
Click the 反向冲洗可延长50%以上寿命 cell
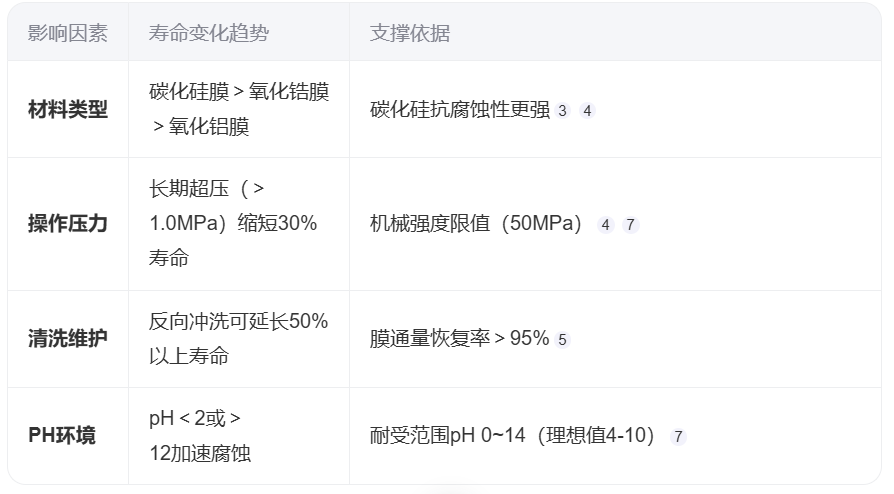[x=239, y=339]
